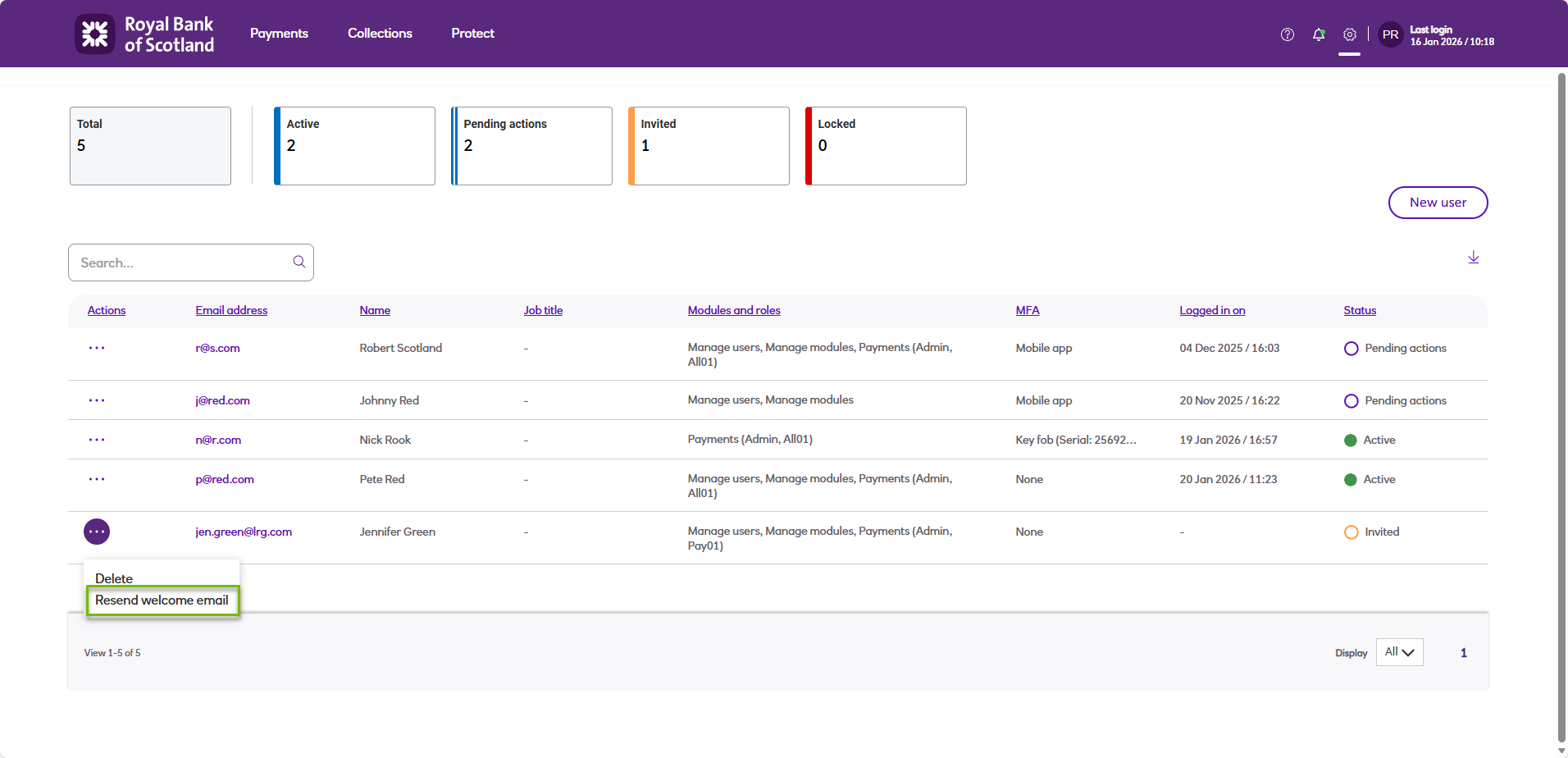This screenshot has height=758, width=1568.
Task: Click the New user button
Action: pyautogui.click(x=1438, y=203)
